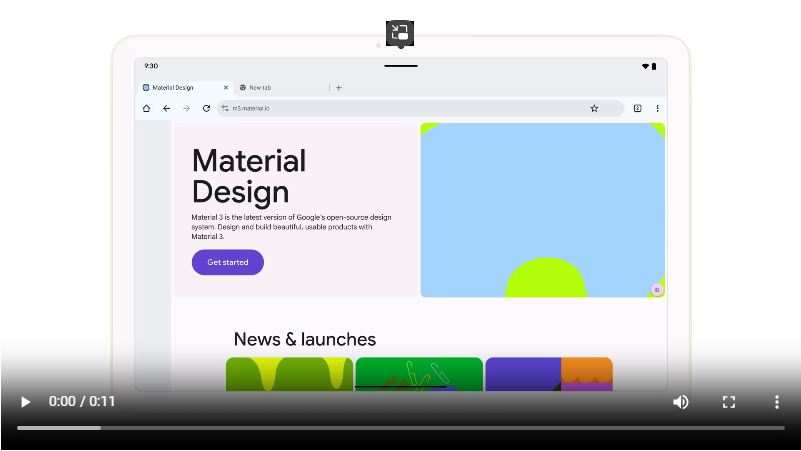Image resolution: width=801 pixels, height=451 pixels.
Task: Open Chrome three-dot menu
Action: [657, 108]
